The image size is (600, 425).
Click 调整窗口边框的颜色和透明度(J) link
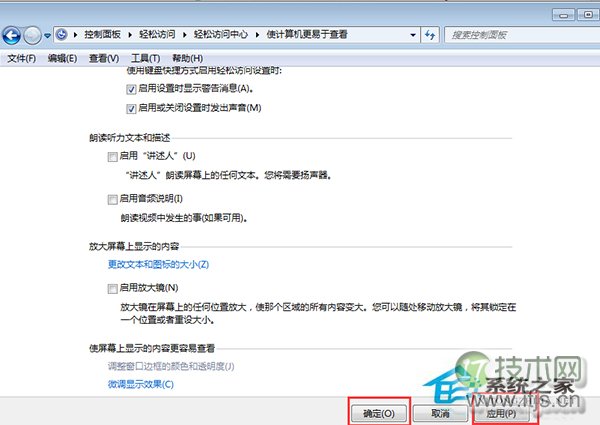[x=171, y=366]
